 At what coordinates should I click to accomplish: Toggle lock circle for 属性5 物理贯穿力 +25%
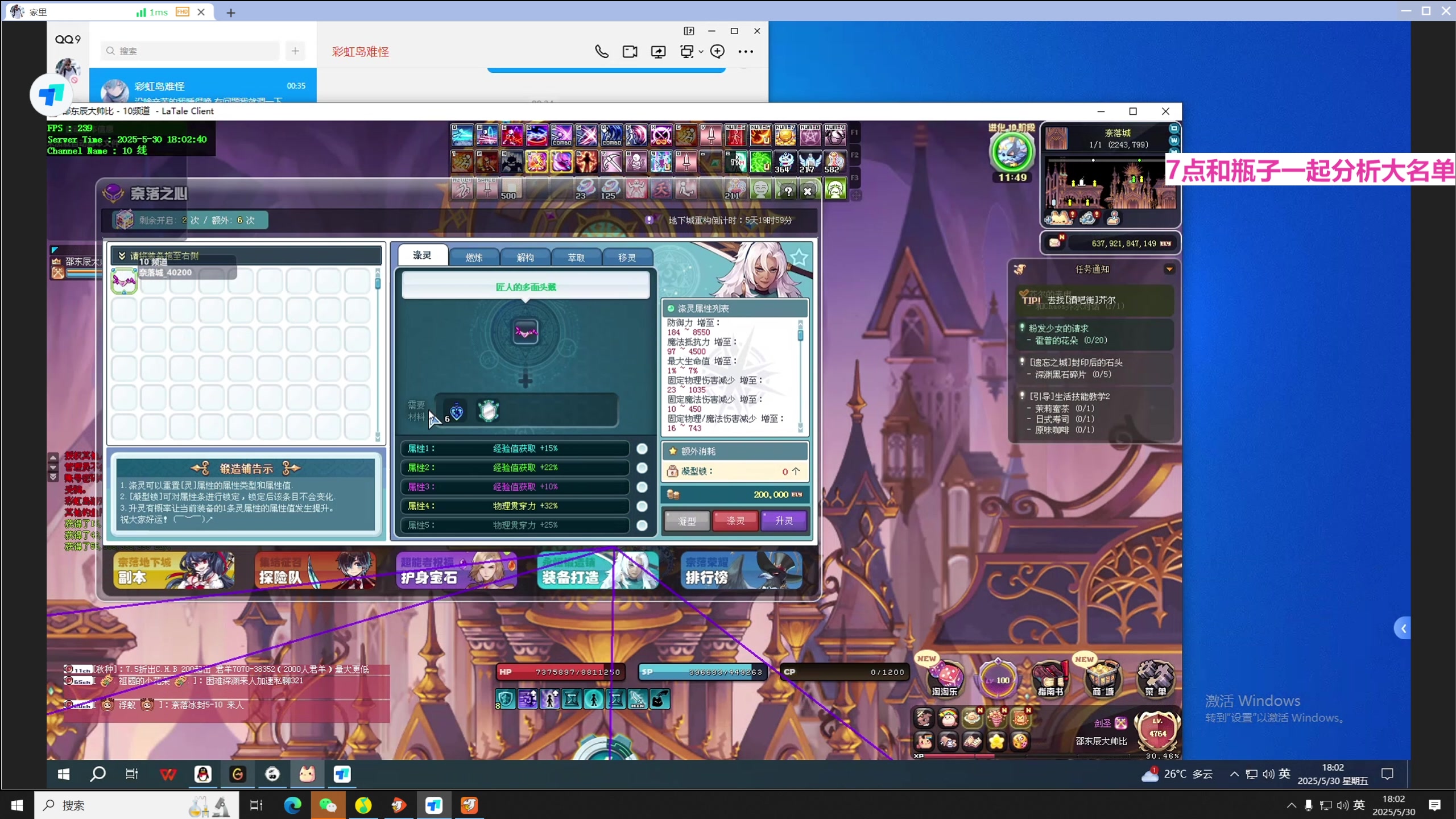pos(642,526)
